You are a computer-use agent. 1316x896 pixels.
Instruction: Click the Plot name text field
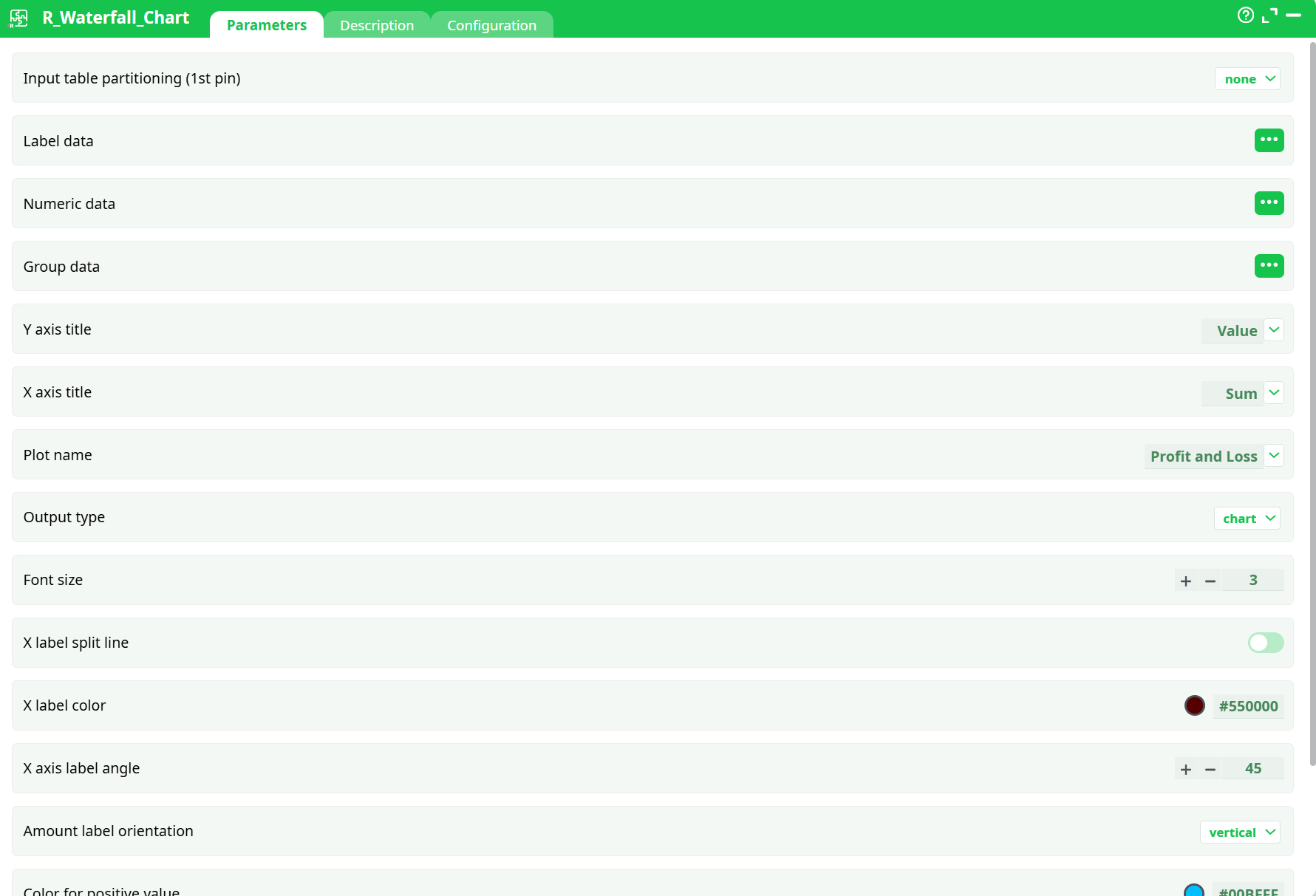click(1203, 456)
